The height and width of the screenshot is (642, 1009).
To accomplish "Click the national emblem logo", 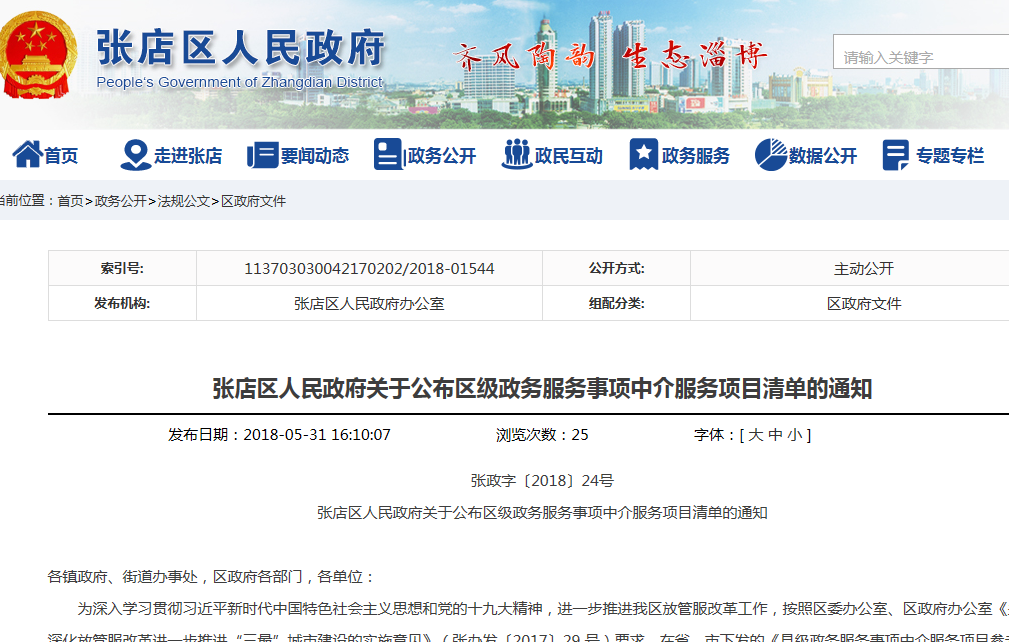I will [40, 55].
